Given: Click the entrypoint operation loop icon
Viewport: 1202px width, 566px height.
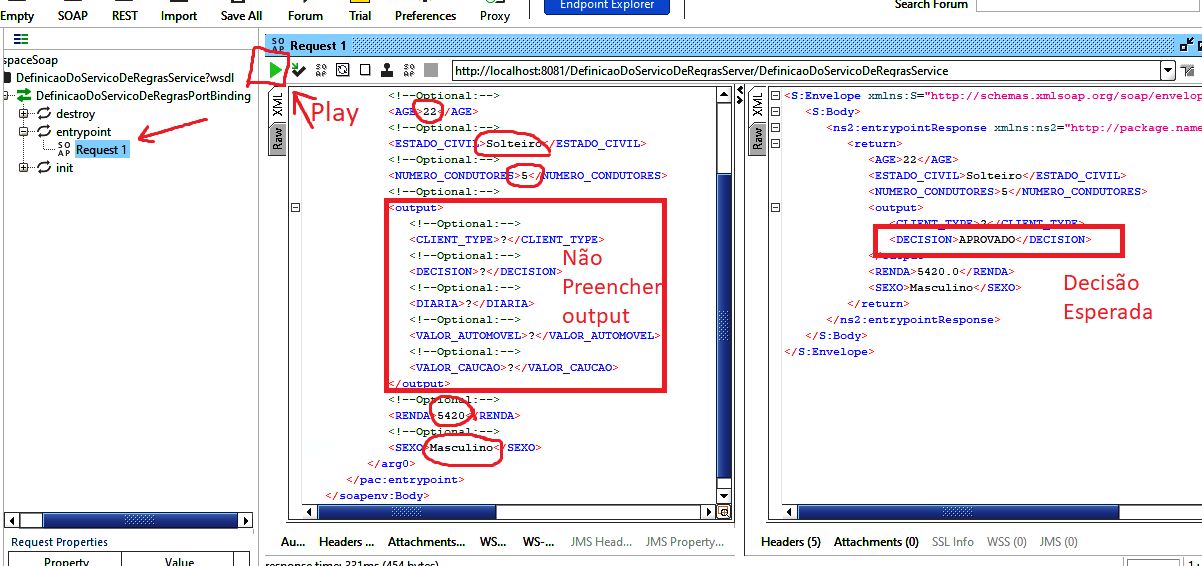Looking at the screenshot, I should point(44,132).
